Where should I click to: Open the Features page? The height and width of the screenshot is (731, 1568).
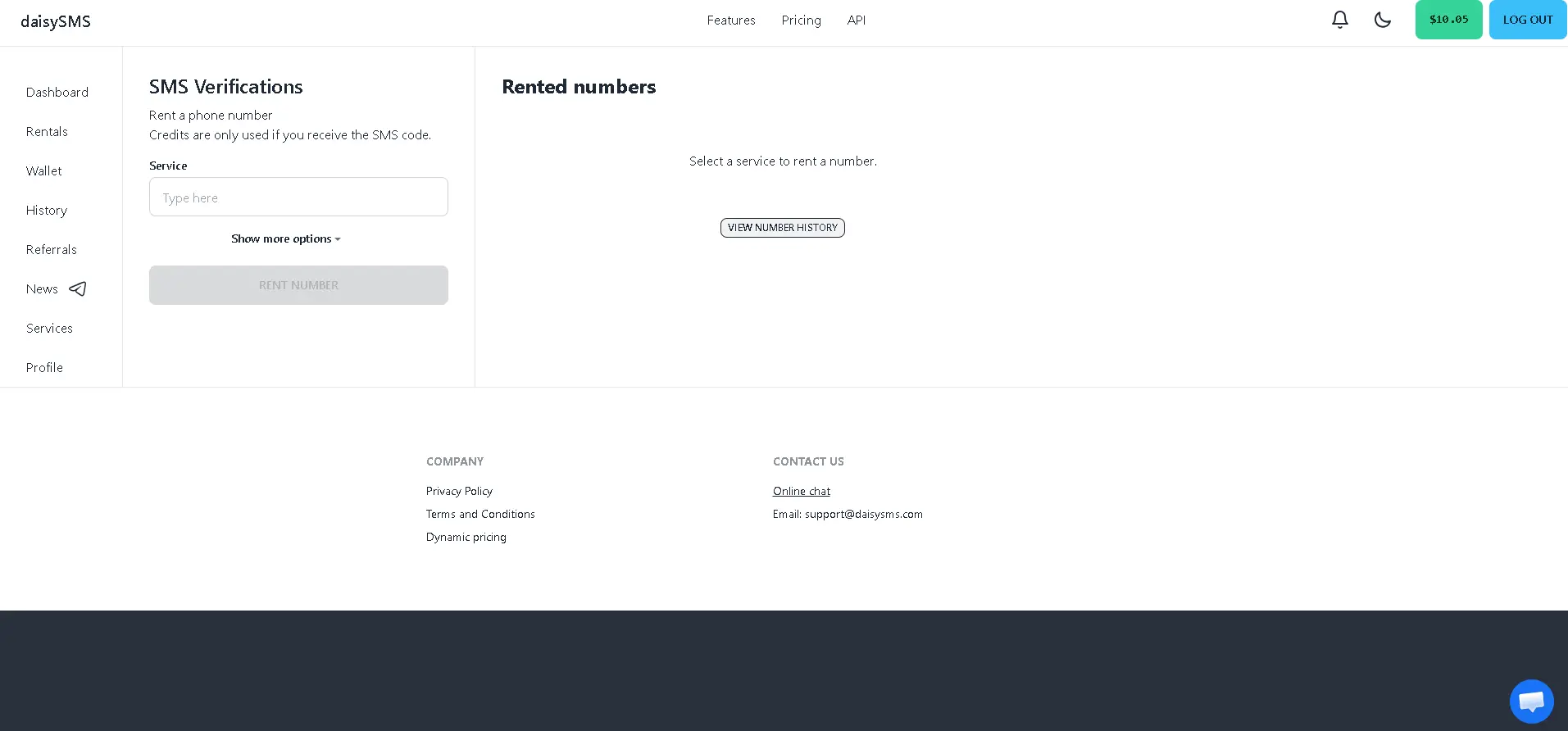(x=731, y=20)
